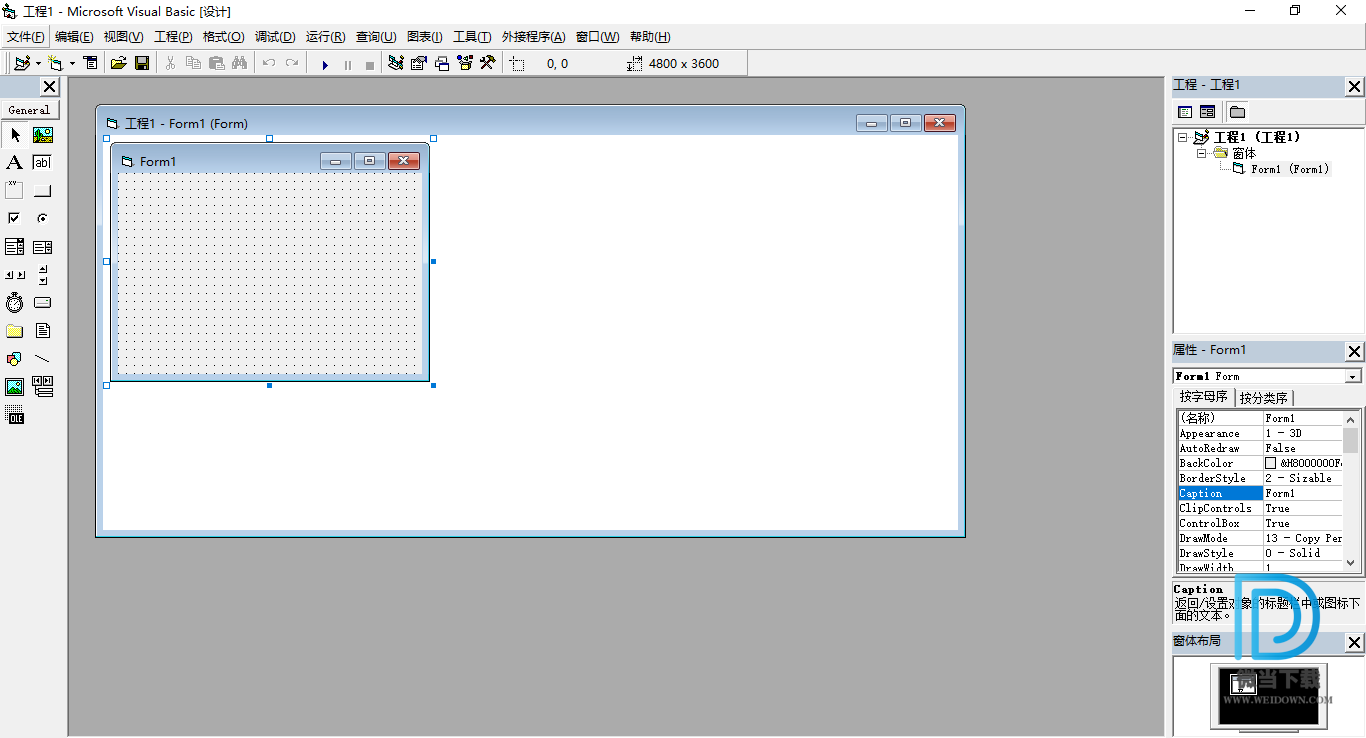Viewport: 1366px width, 738px height.
Task: Close the toolbox panel
Action: click(49, 87)
